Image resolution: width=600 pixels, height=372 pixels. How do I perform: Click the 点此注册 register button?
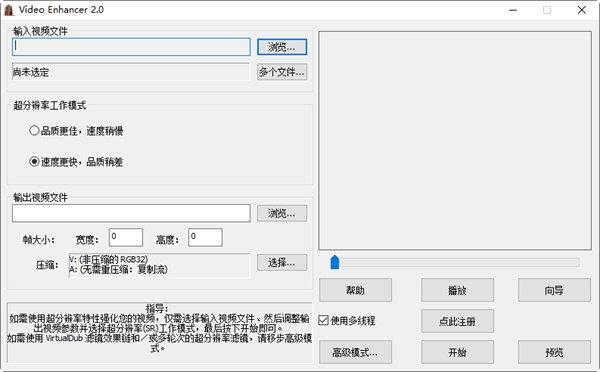pyautogui.click(x=457, y=321)
